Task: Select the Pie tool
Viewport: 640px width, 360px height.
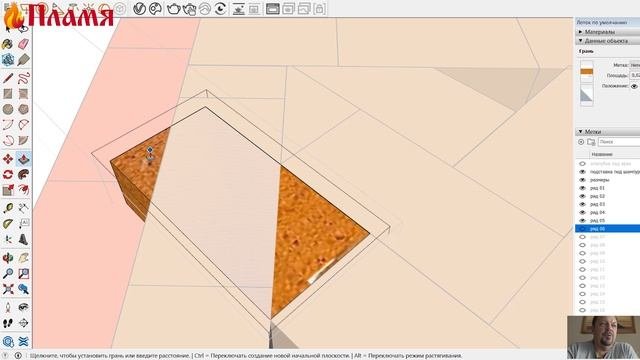Action: point(23,140)
